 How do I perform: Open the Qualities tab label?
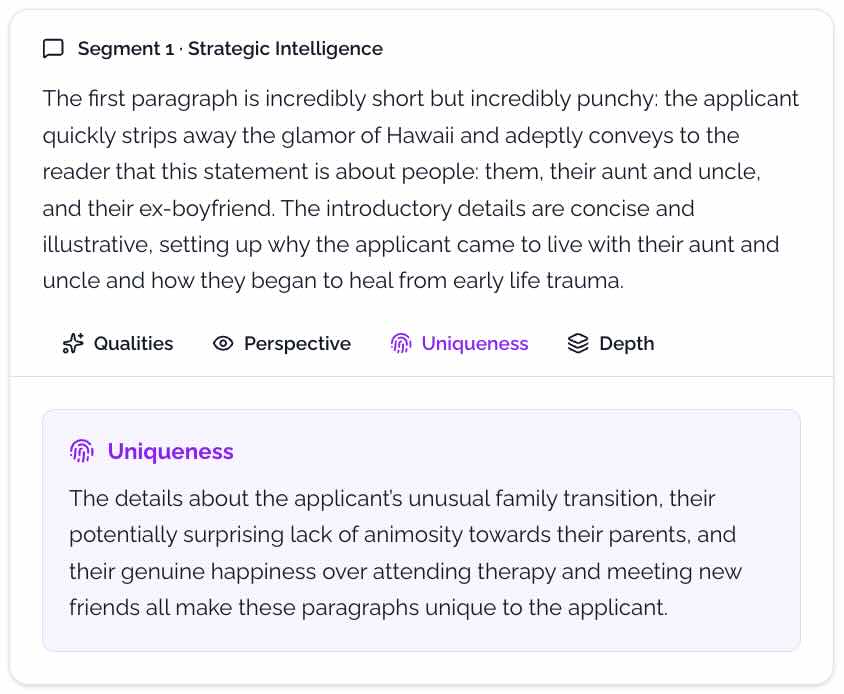tap(133, 344)
